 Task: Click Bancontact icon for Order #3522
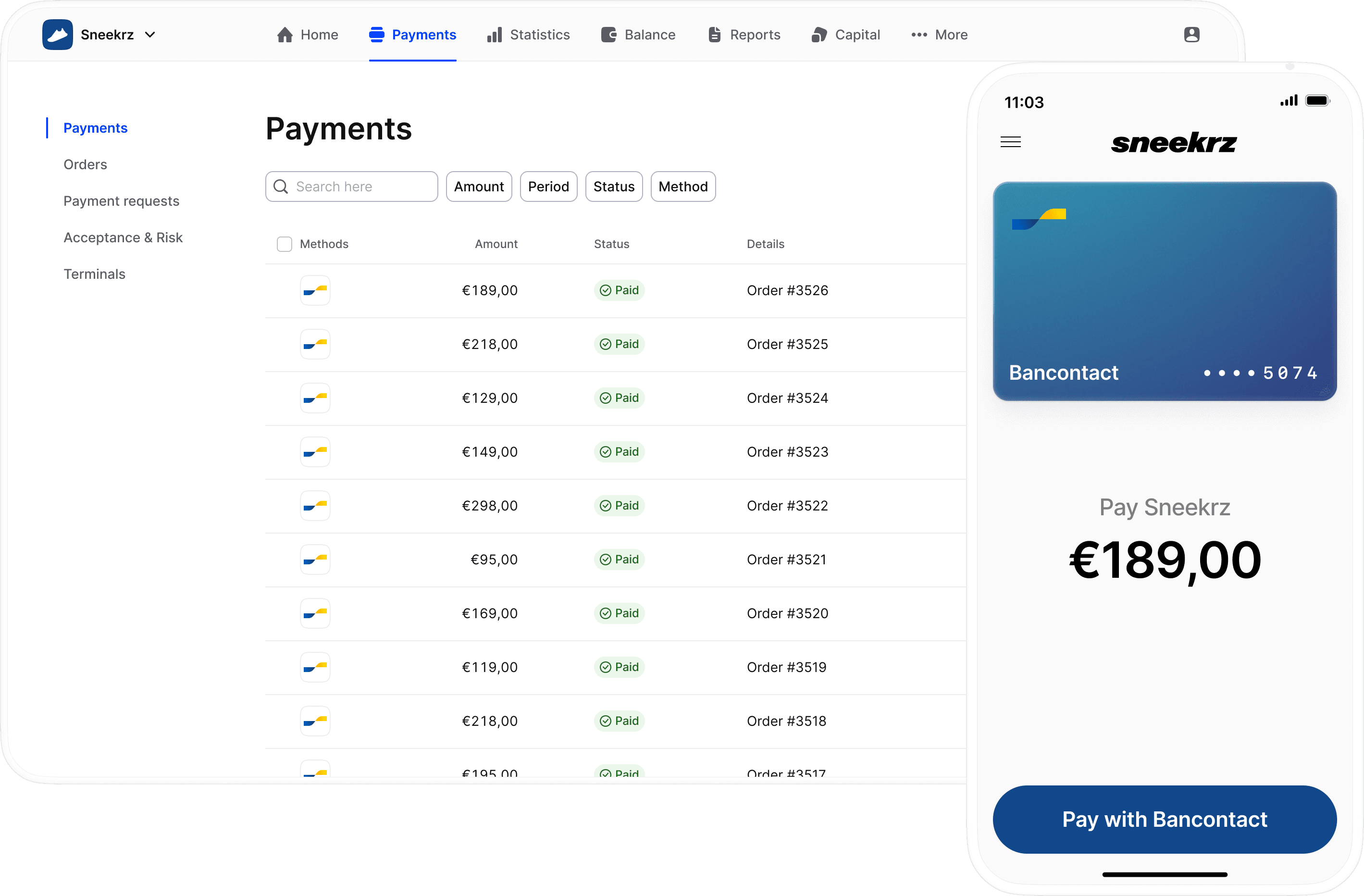[x=315, y=506]
